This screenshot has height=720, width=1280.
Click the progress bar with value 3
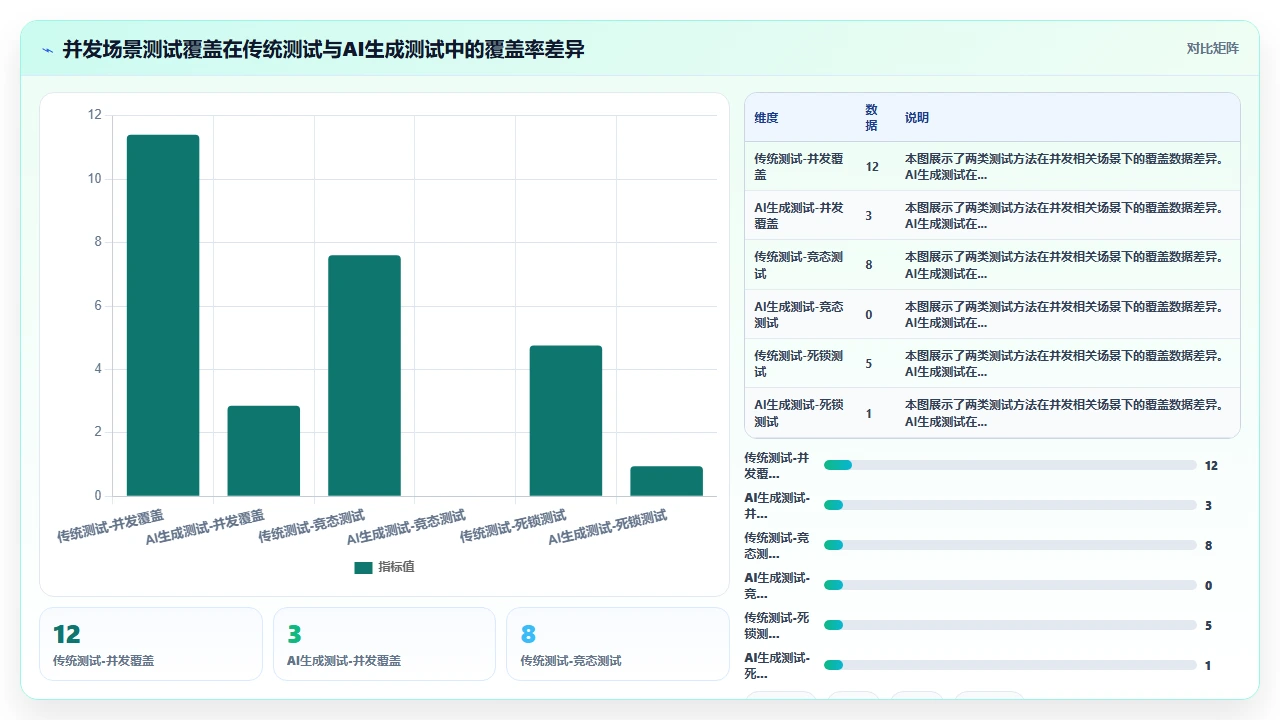coord(1010,505)
